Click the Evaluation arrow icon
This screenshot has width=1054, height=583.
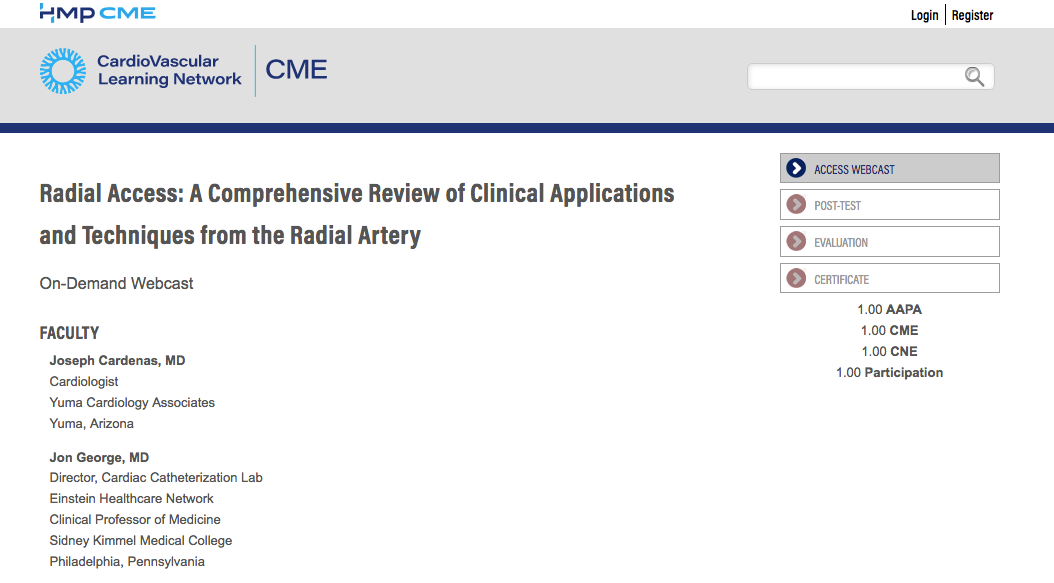pyautogui.click(x=796, y=241)
